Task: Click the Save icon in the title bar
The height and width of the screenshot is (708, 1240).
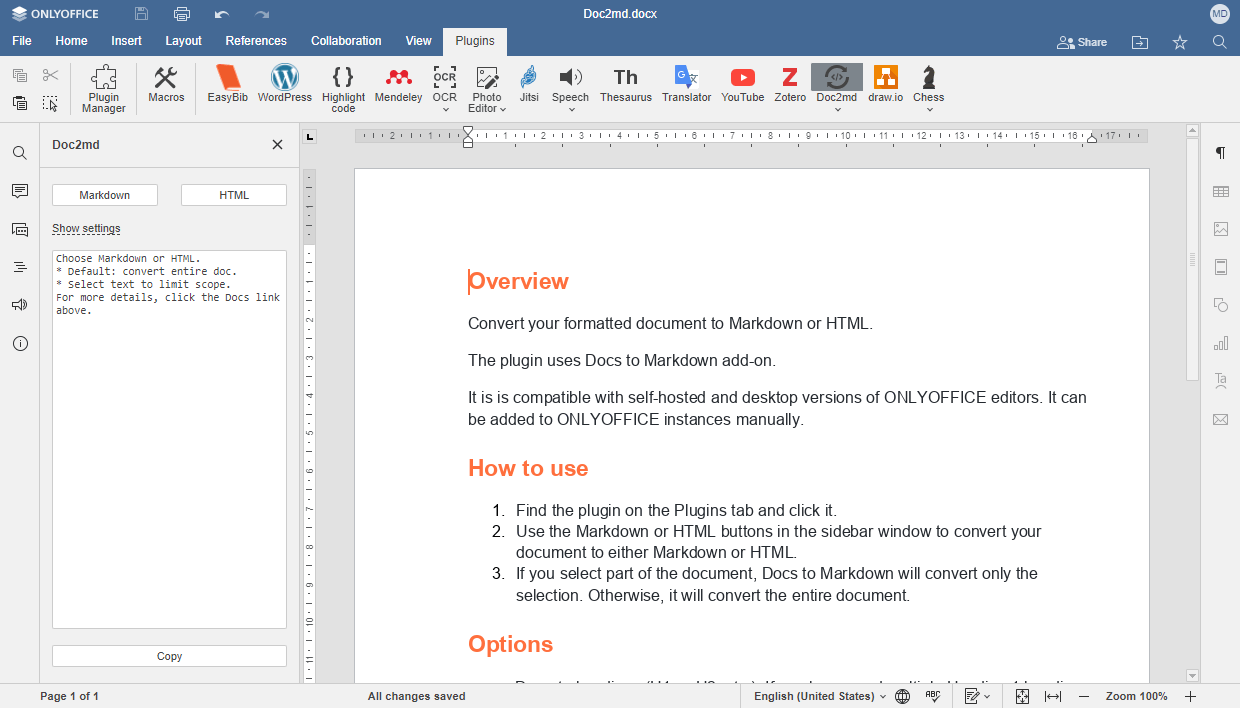Action: (x=142, y=14)
